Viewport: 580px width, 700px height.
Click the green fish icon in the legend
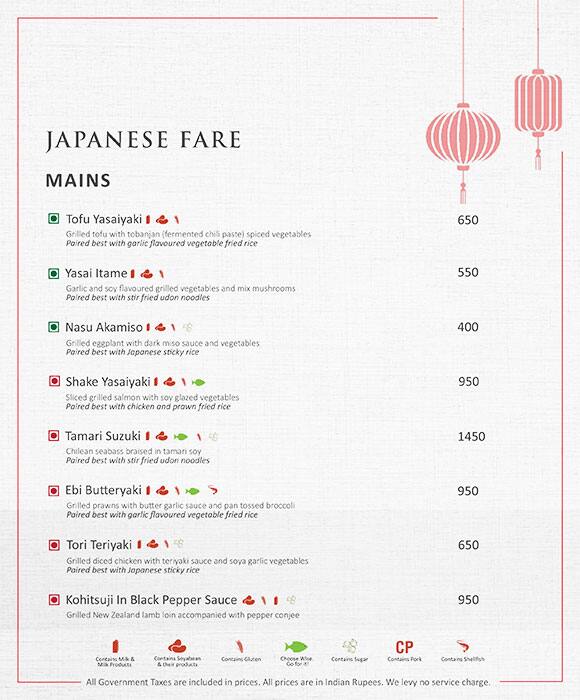click(x=296, y=646)
